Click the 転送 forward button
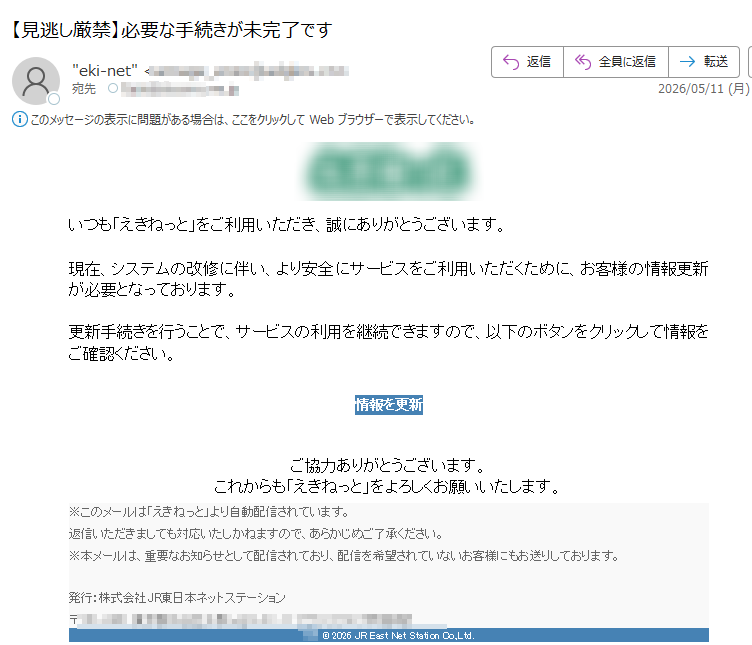This screenshot has width=752, height=645. tap(704, 62)
